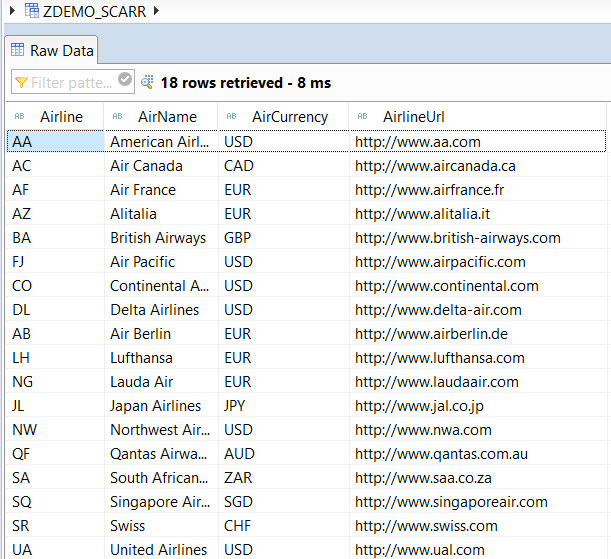Select the http://www.qantas.com.au cell
The width and height of the screenshot is (611, 559).
(478, 454)
